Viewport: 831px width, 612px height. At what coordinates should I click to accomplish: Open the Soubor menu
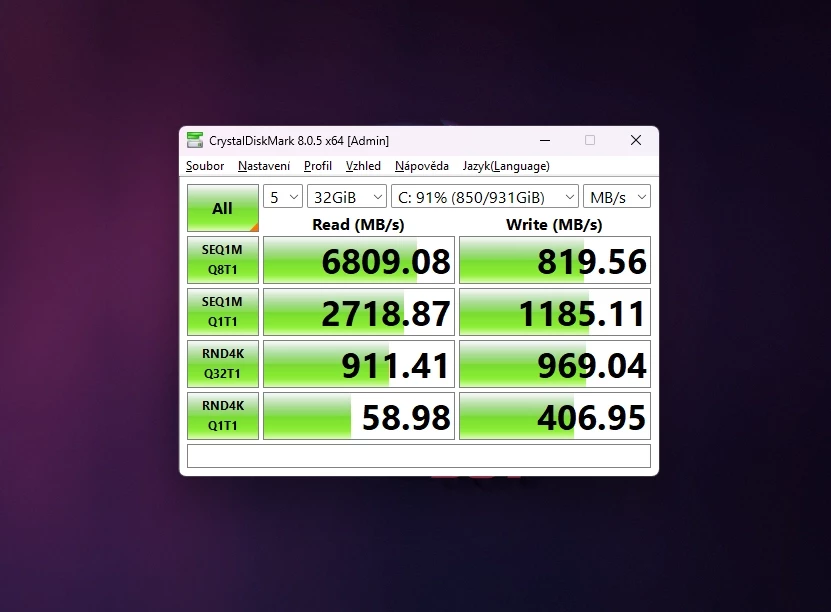(x=205, y=166)
